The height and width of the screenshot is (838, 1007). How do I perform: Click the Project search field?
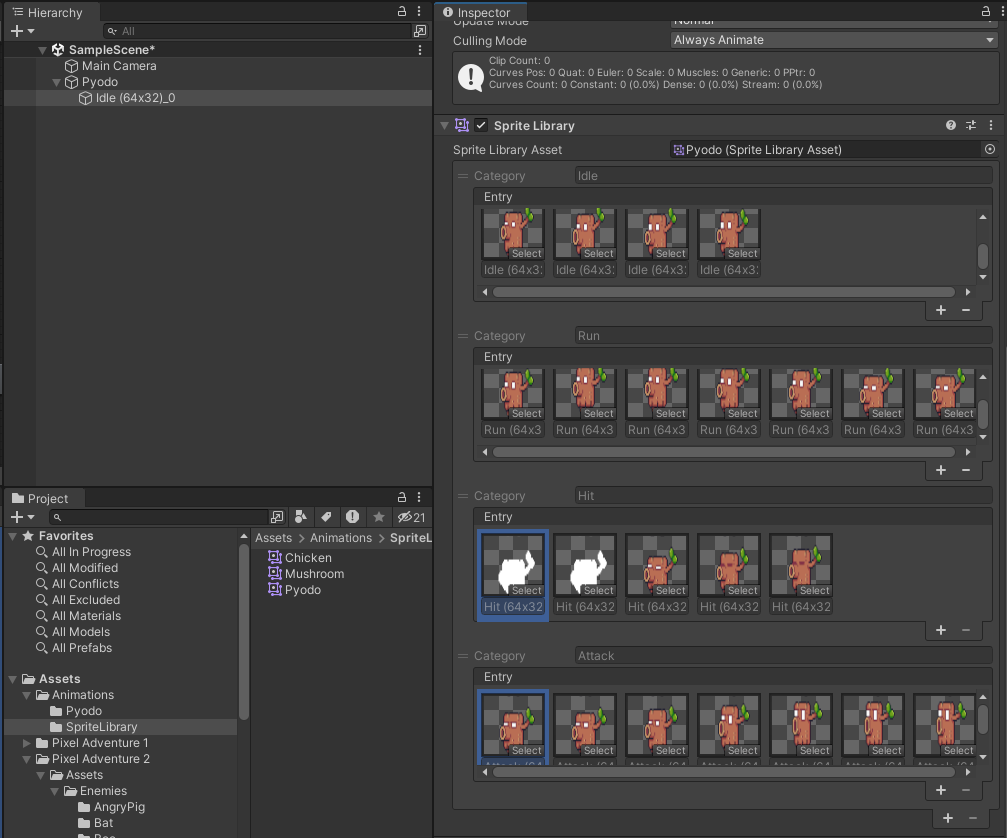point(159,517)
